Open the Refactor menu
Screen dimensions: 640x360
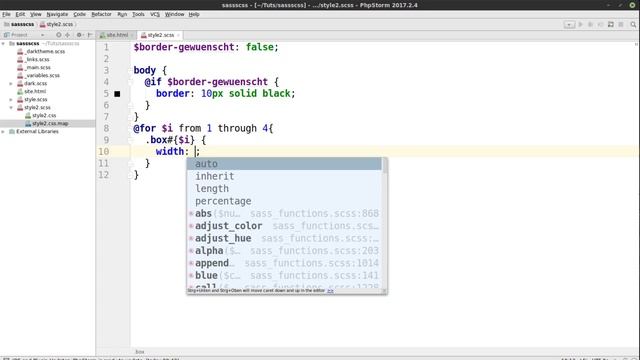[101, 14]
